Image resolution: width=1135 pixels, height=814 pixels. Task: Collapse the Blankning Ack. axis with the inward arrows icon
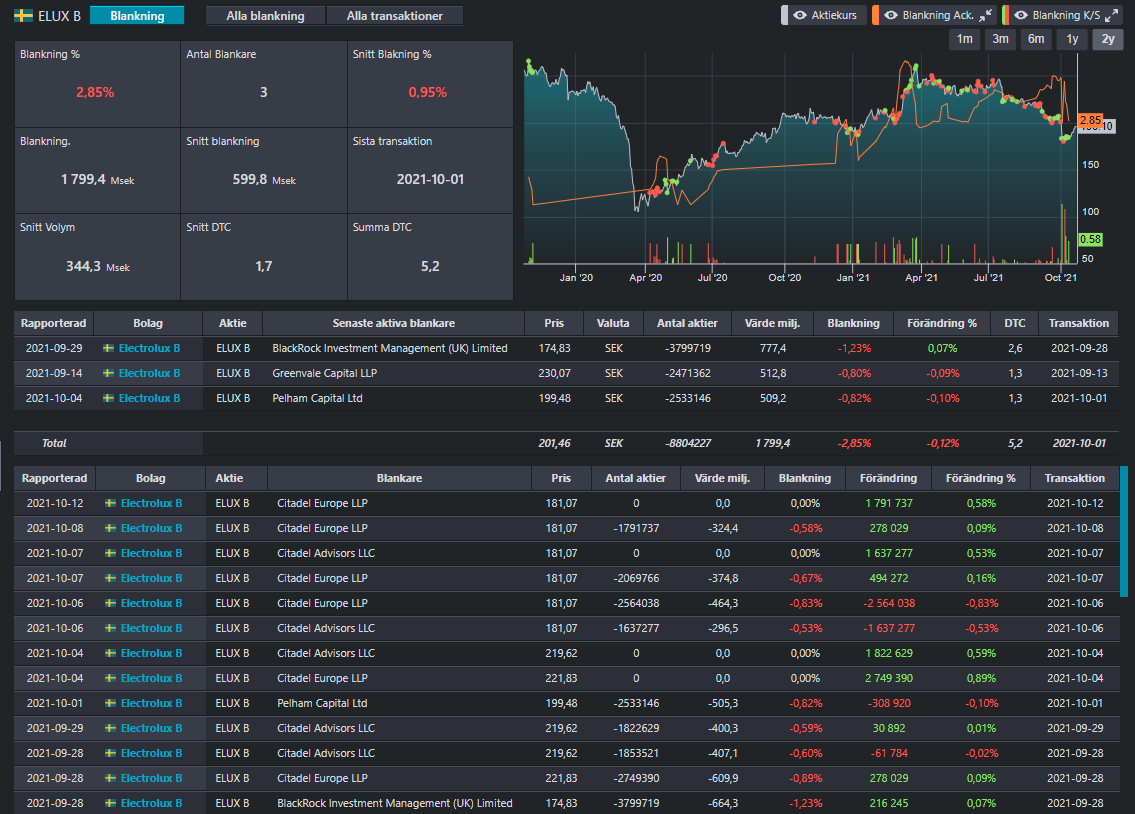(986, 15)
